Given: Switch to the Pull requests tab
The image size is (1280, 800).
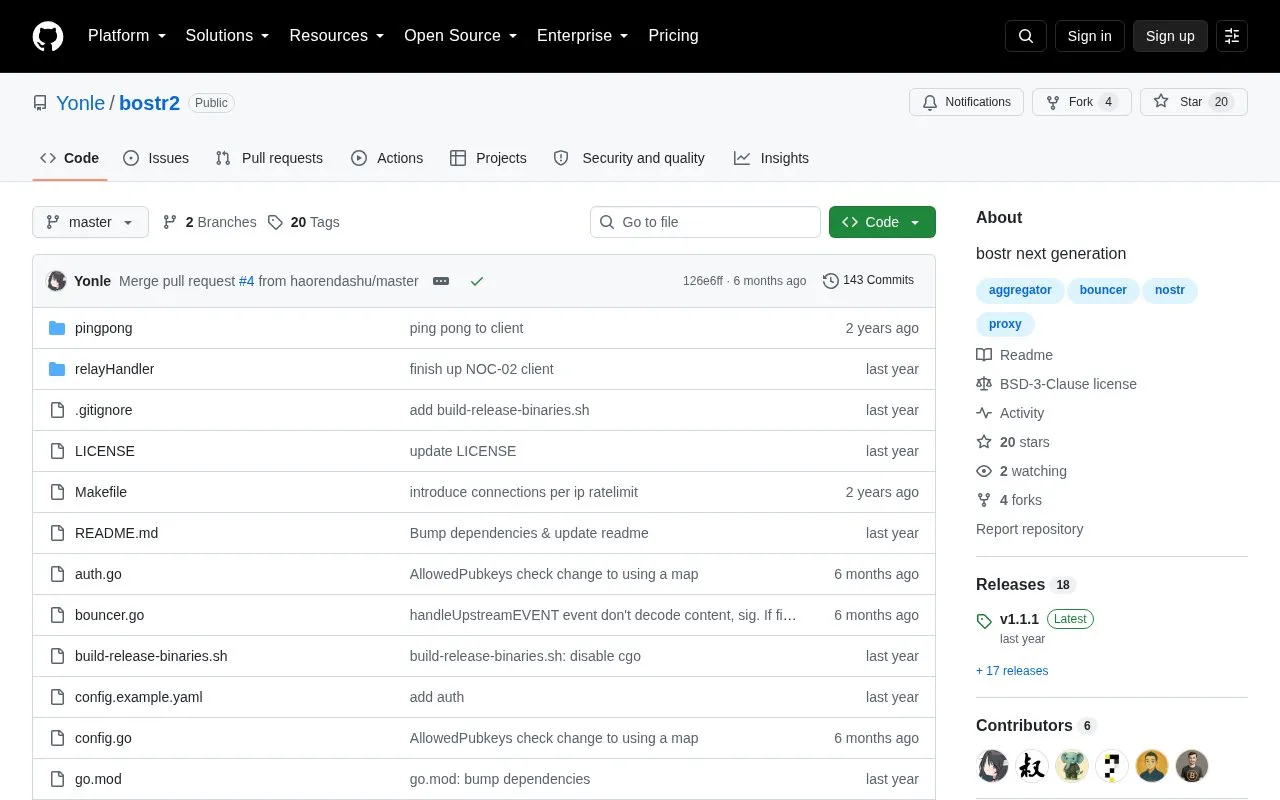Looking at the screenshot, I should pos(269,158).
